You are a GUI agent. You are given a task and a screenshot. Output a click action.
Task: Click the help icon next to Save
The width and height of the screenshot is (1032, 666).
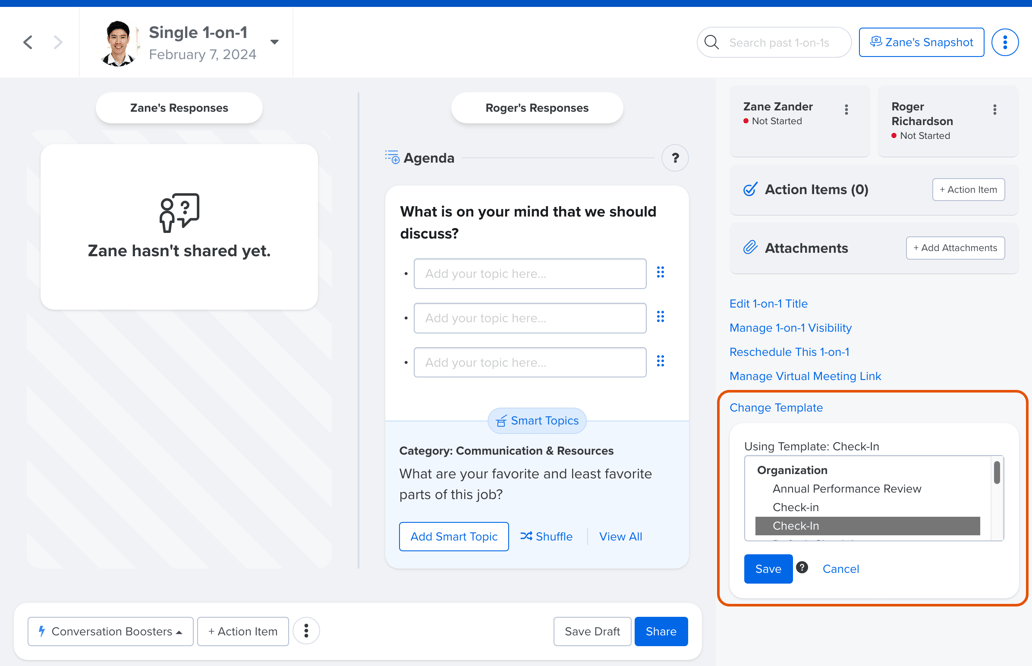tap(802, 568)
